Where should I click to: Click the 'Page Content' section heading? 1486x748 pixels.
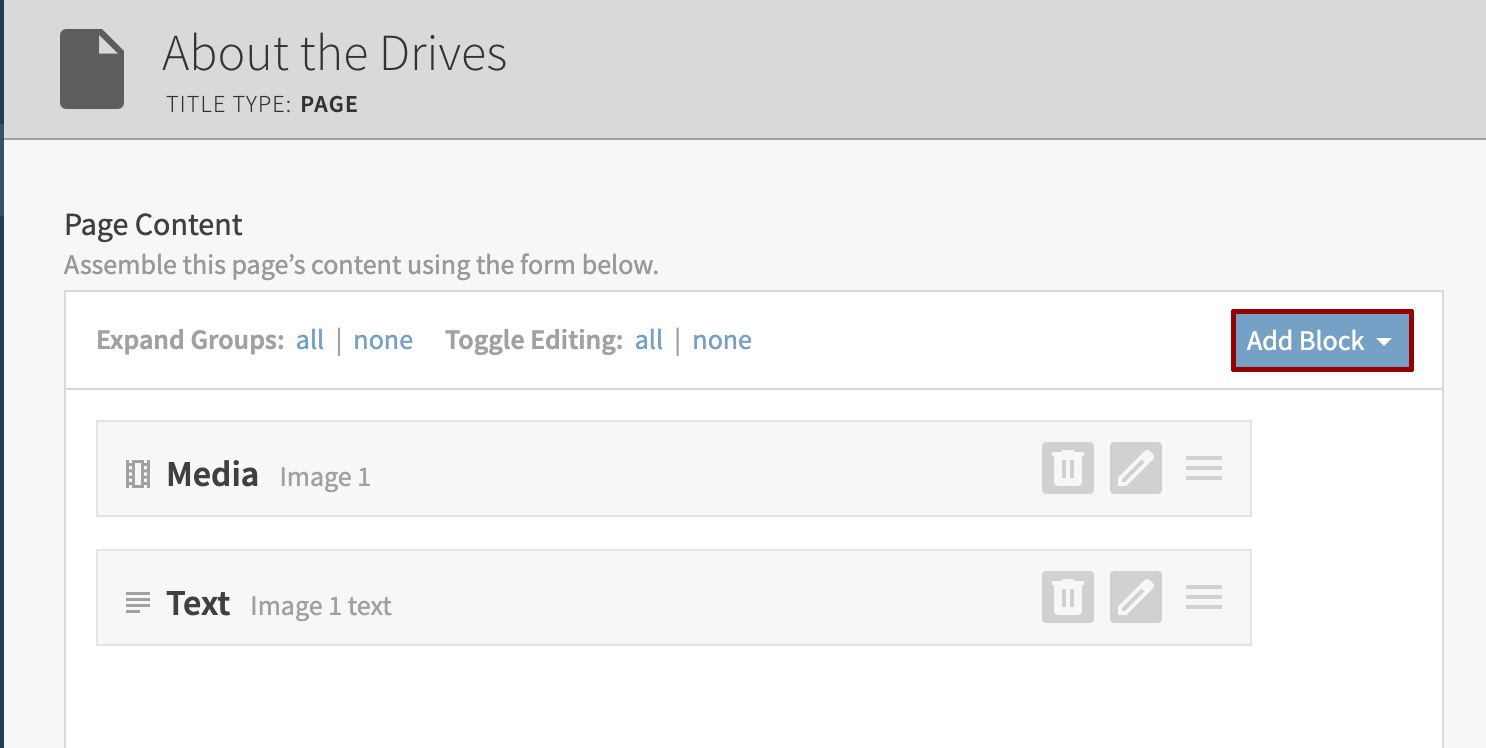[153, 225]
